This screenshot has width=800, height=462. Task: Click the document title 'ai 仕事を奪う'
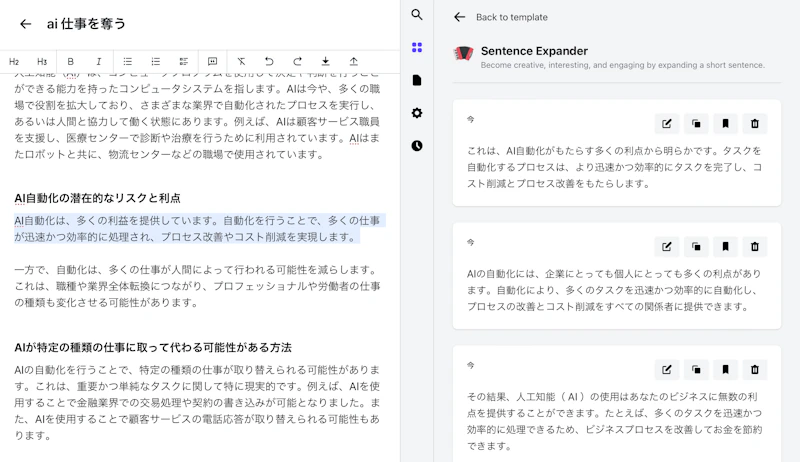86,24
